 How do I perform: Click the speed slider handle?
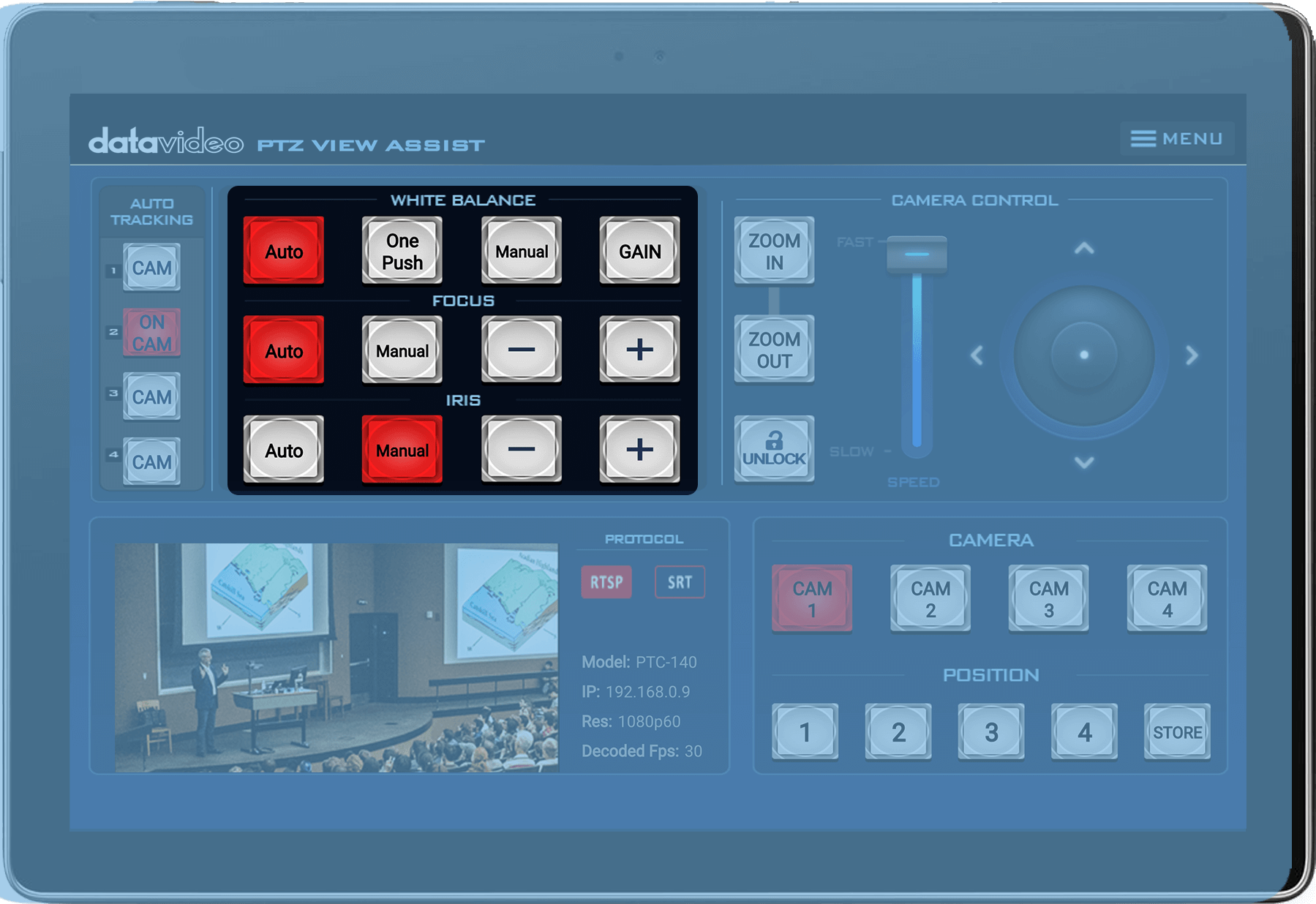917,255
